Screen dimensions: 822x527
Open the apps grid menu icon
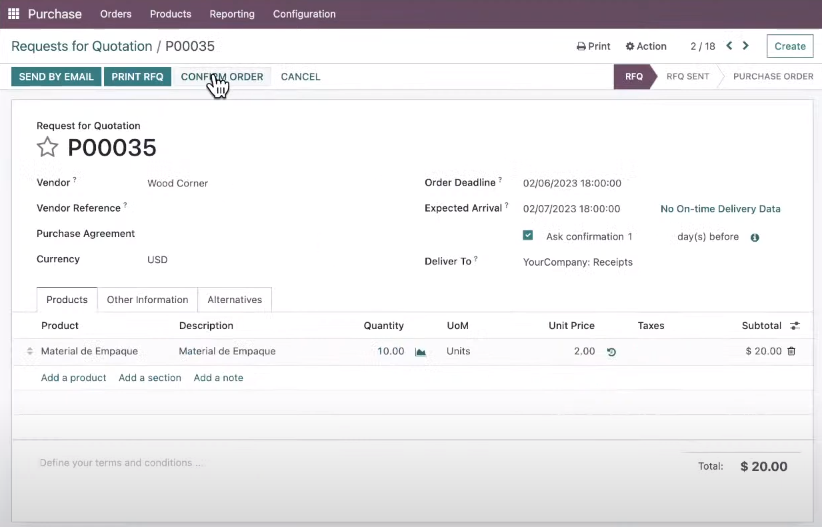pyautogui.click(x=14, y=14)
